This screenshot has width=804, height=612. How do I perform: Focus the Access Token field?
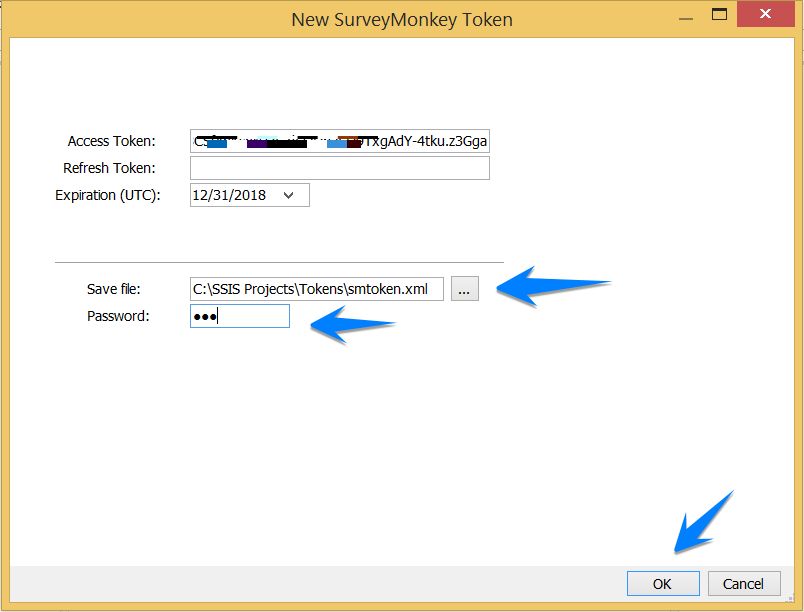coord(339,141)
